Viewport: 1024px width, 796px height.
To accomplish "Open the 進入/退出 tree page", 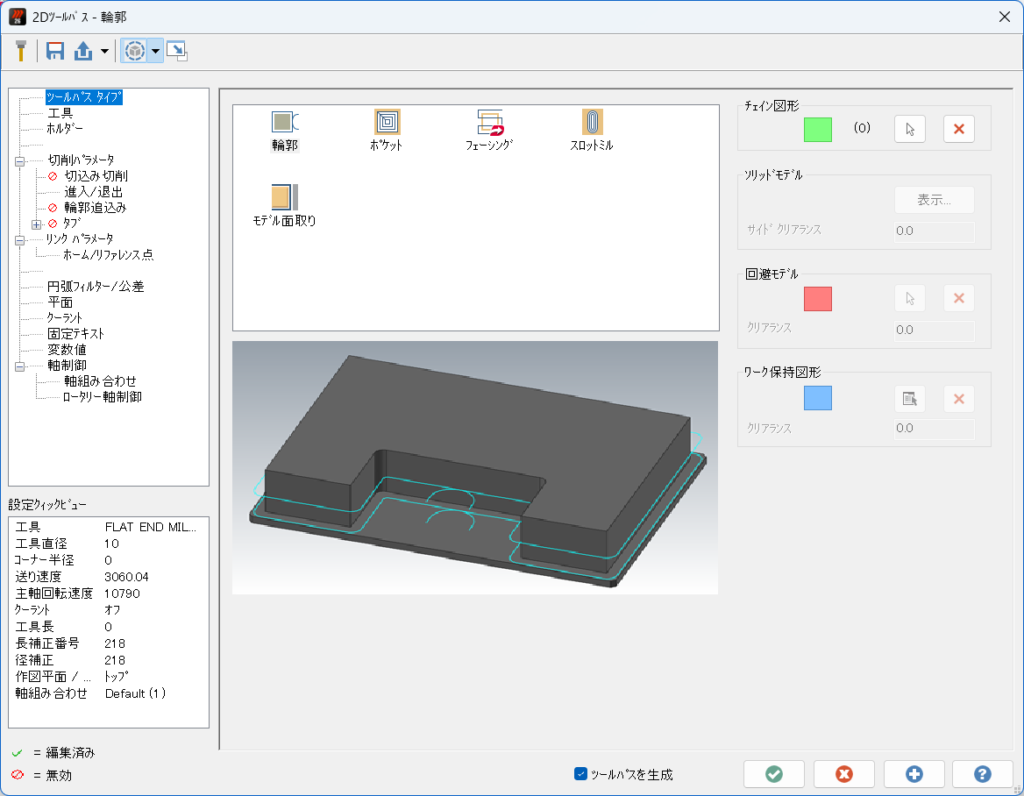I will [x=93, y=192].
